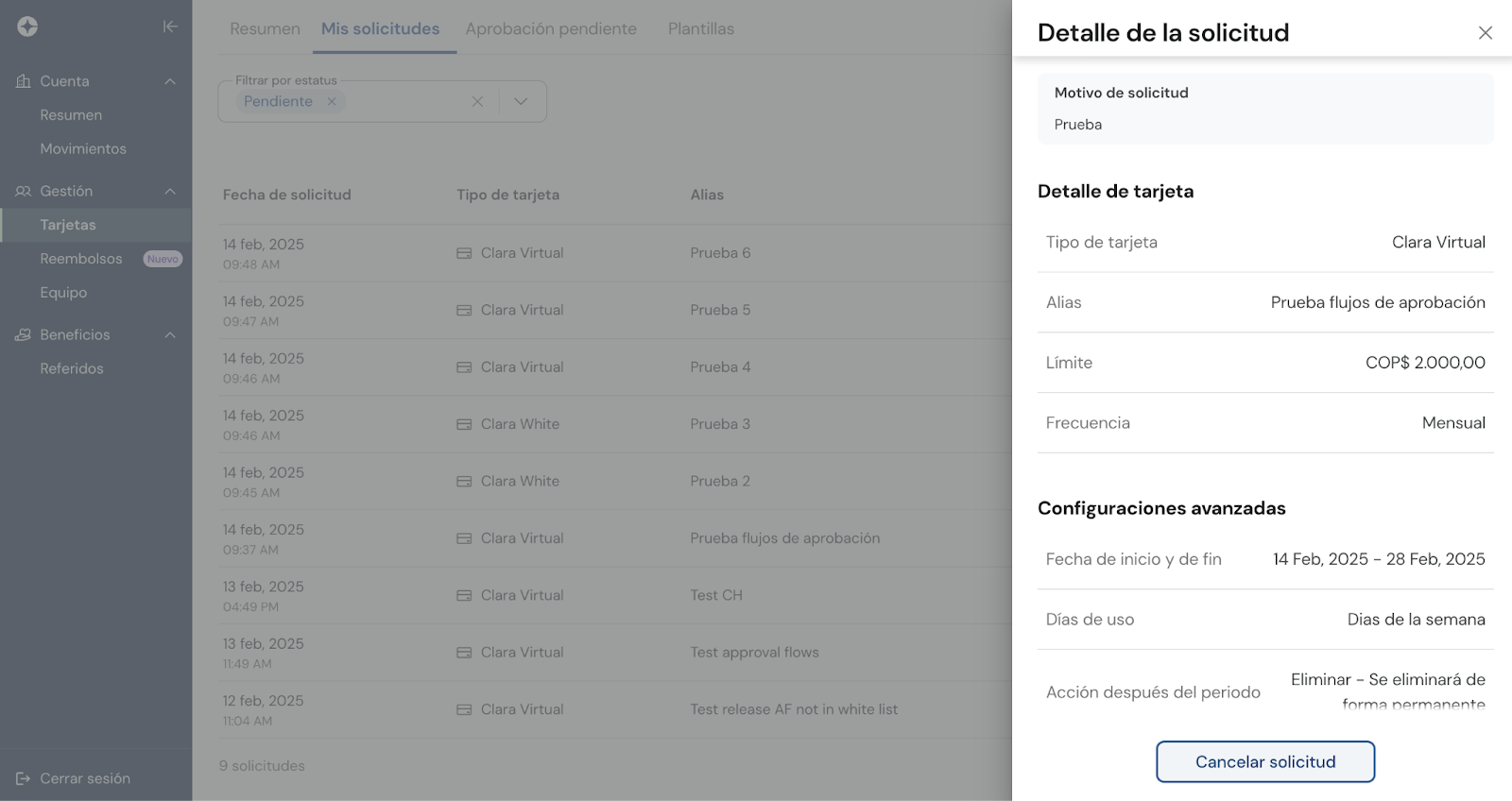Switch to the Resumen tab
Image resolution: width=1512 pixels, height=801 pixels.
(x=265, y=29)
